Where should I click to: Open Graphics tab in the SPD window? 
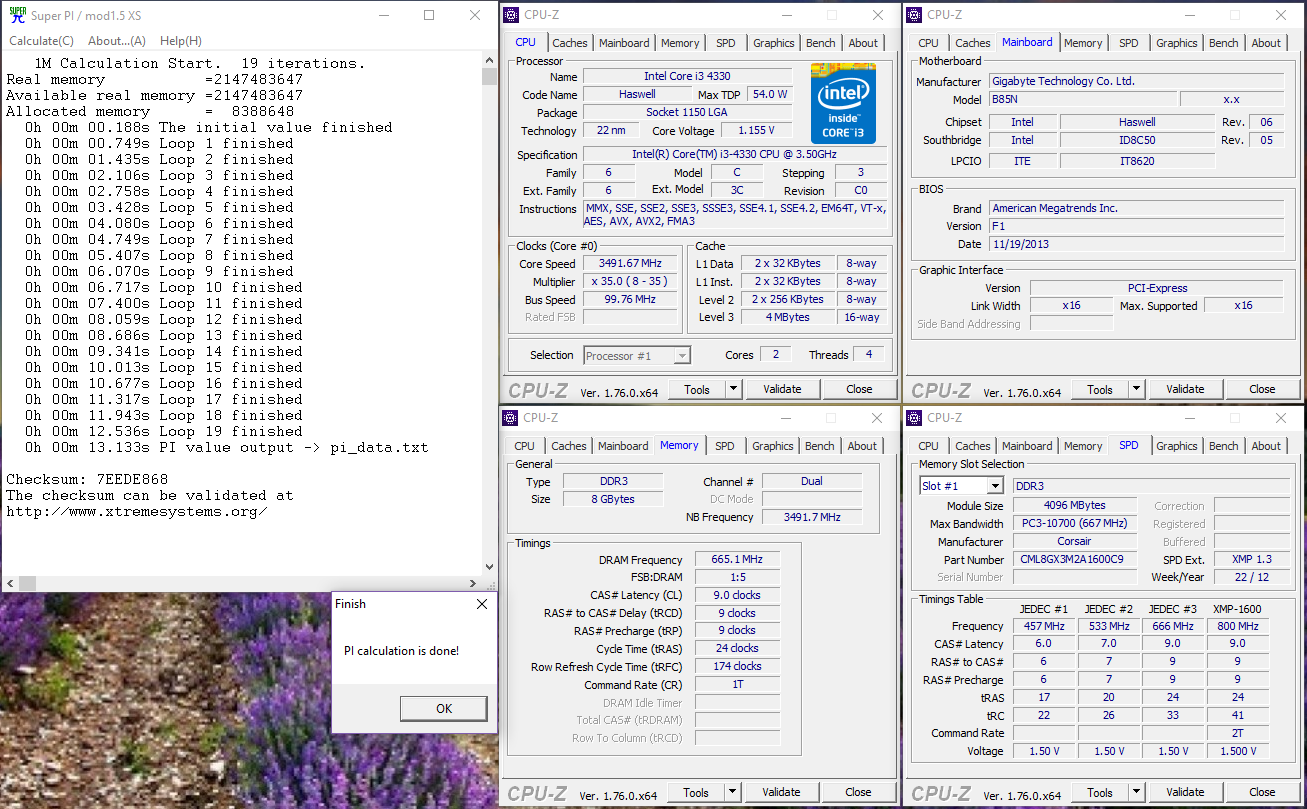tap(1177, 446)
